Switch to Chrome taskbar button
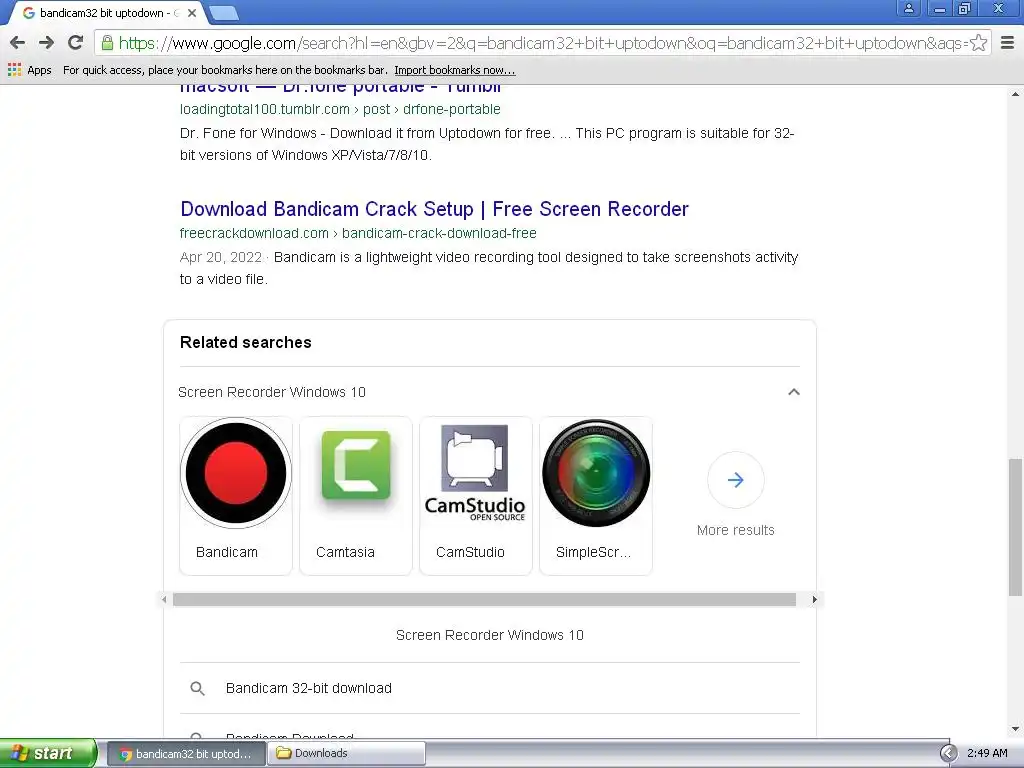1024x768 pixels. click(x=185, y=754)
